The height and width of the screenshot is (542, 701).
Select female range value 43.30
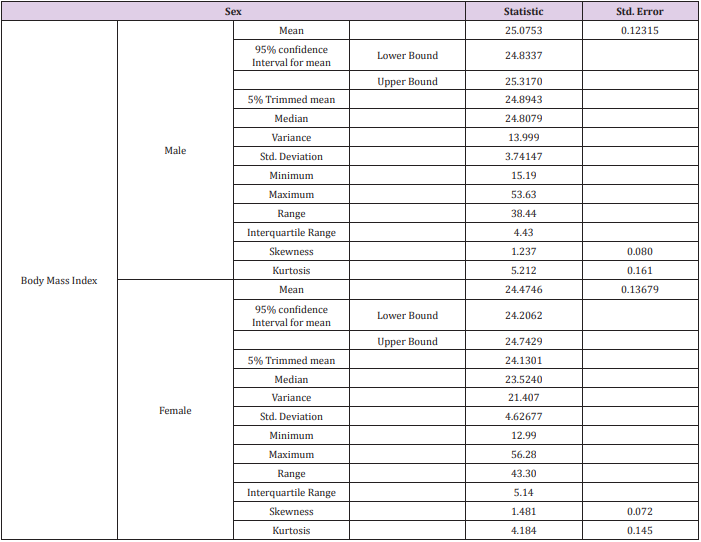point(524,473)
